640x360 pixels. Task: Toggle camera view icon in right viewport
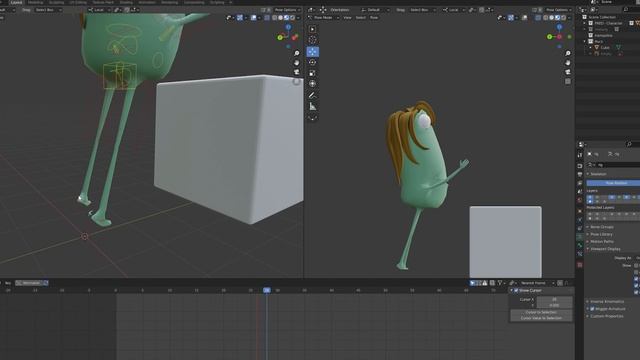(568, 72)
